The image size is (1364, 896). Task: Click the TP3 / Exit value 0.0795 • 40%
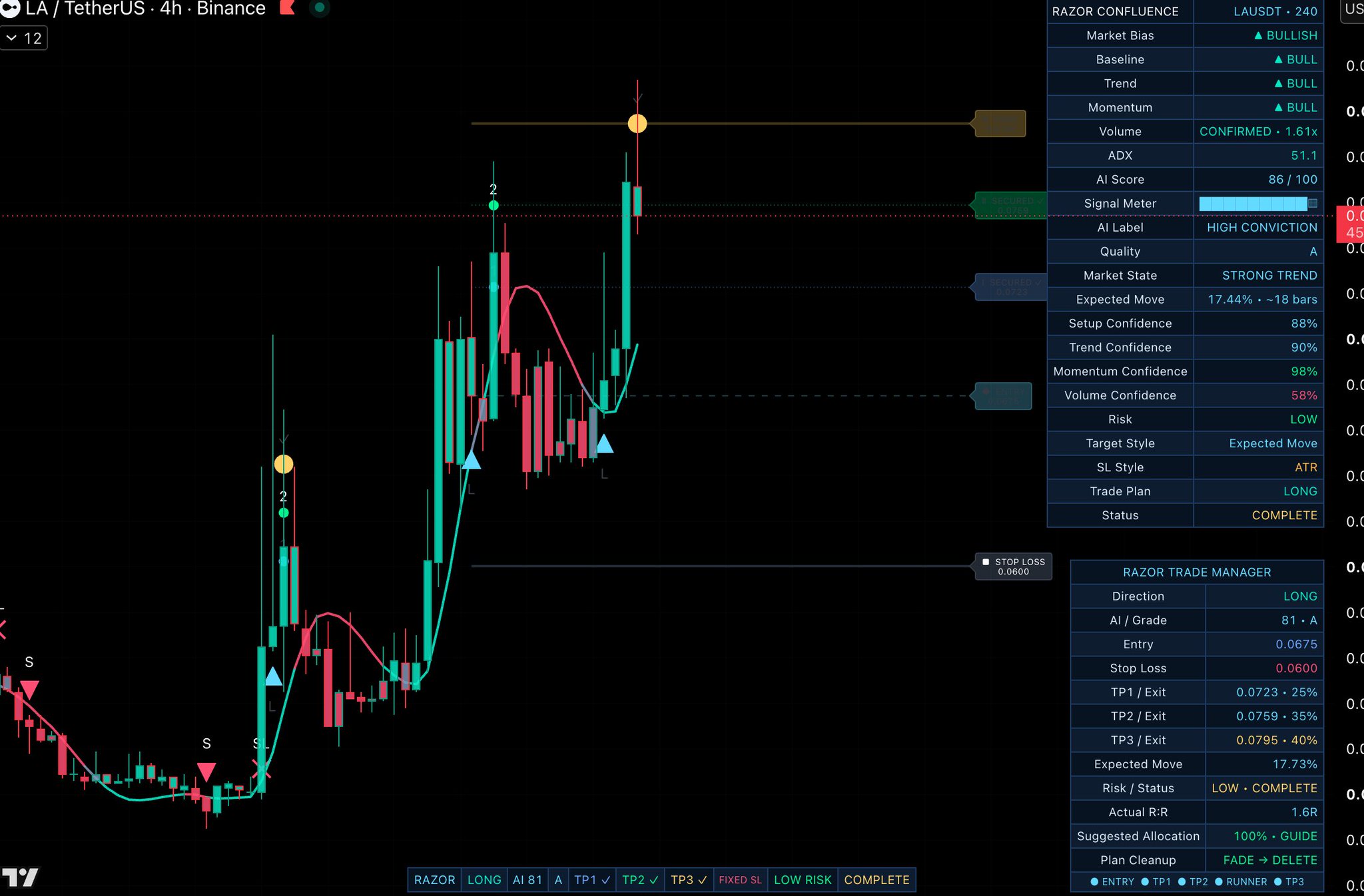1277,740
